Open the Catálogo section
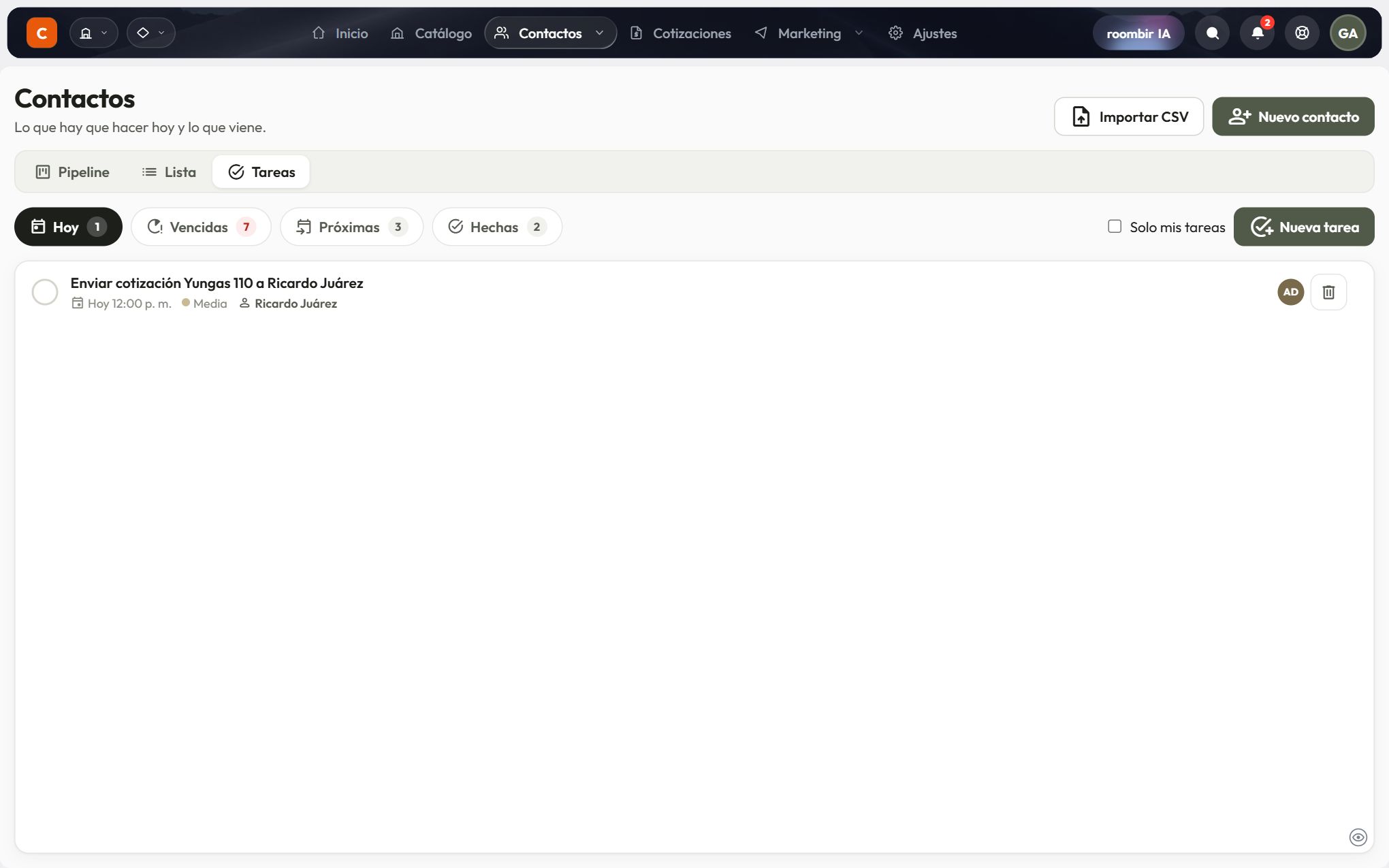Viewport: 1389px width, 868px height. (x=431, y=33)
